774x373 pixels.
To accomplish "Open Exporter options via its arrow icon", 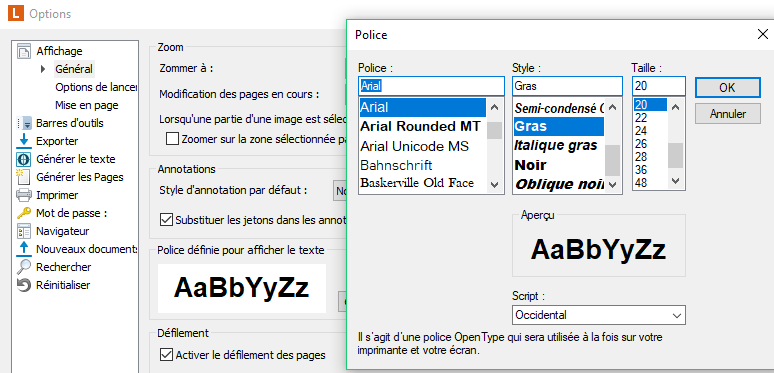I will point(24,141).
